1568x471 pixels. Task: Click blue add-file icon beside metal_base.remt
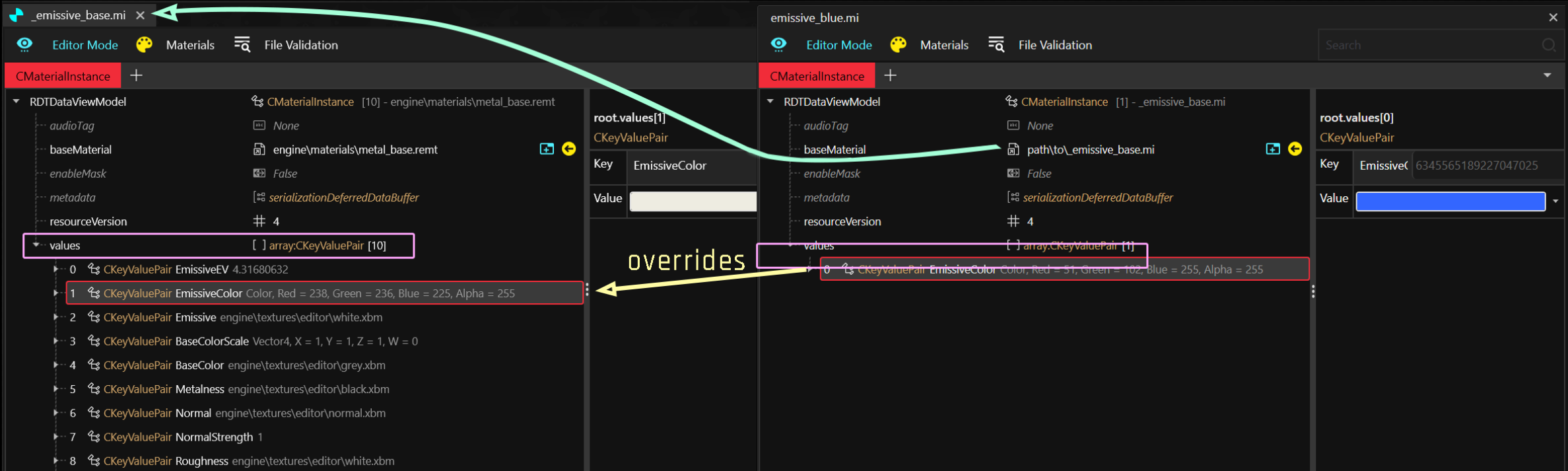tap(547, 149)
